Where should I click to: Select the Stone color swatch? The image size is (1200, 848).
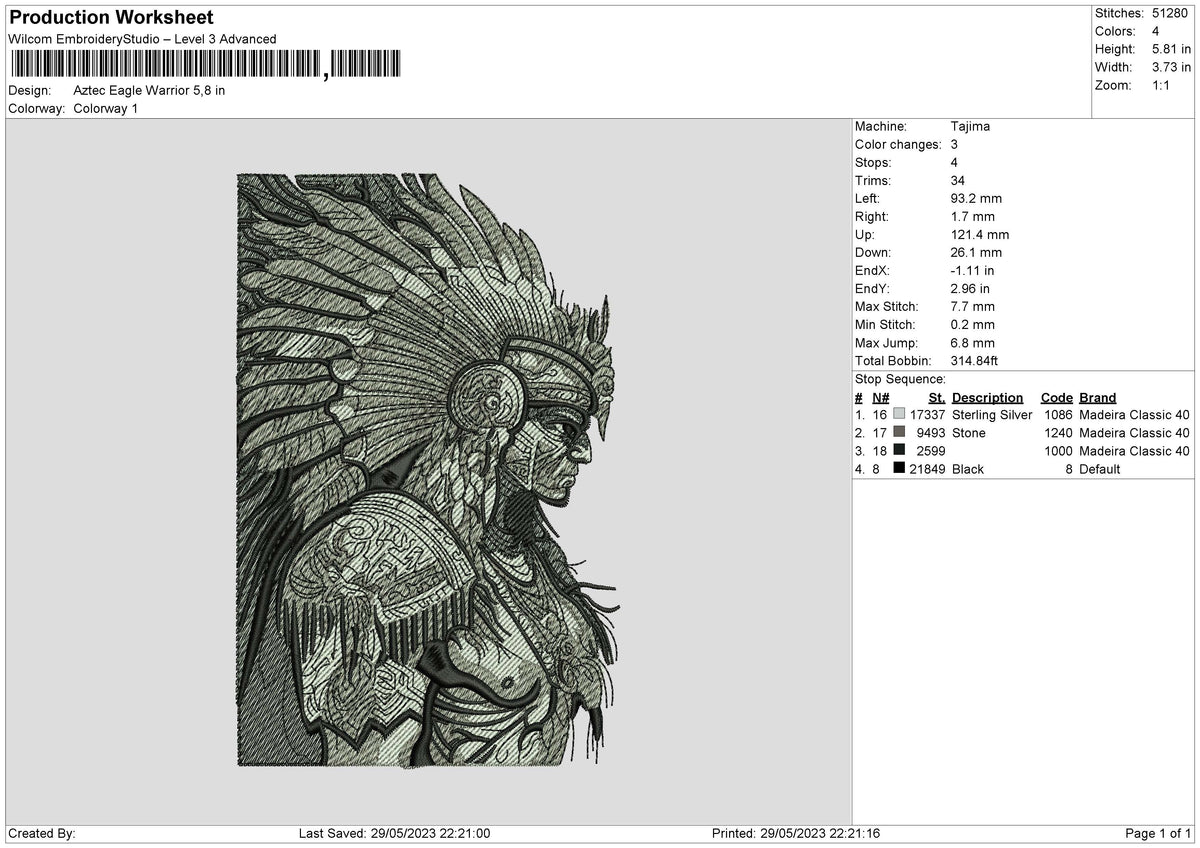click(900, 433)
